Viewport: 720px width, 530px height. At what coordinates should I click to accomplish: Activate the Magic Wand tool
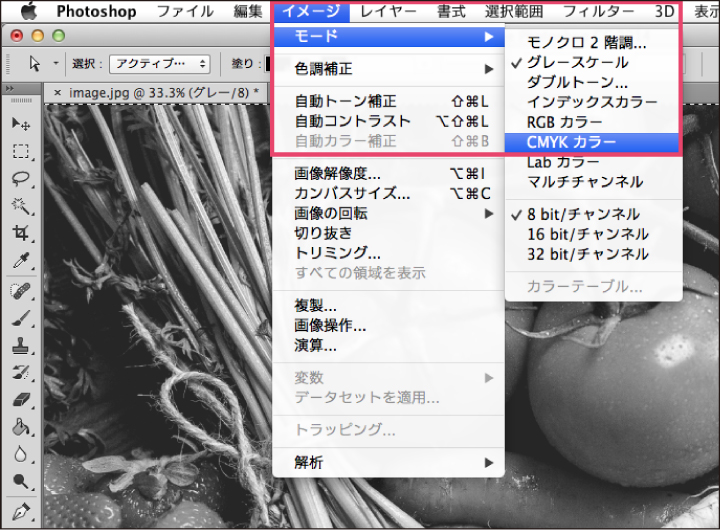click(x=21, y=206)
